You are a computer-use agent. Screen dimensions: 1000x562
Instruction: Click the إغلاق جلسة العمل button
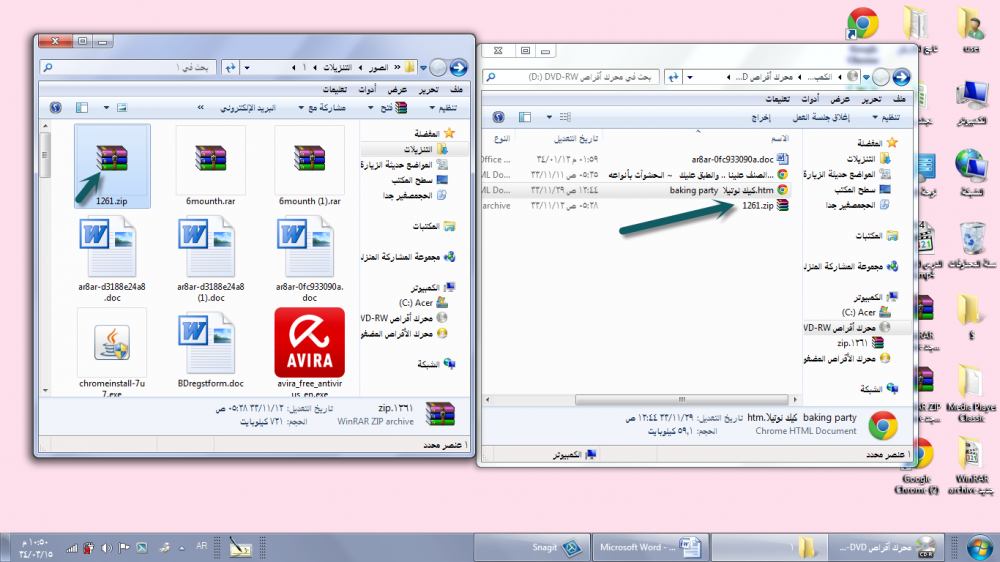820,117
